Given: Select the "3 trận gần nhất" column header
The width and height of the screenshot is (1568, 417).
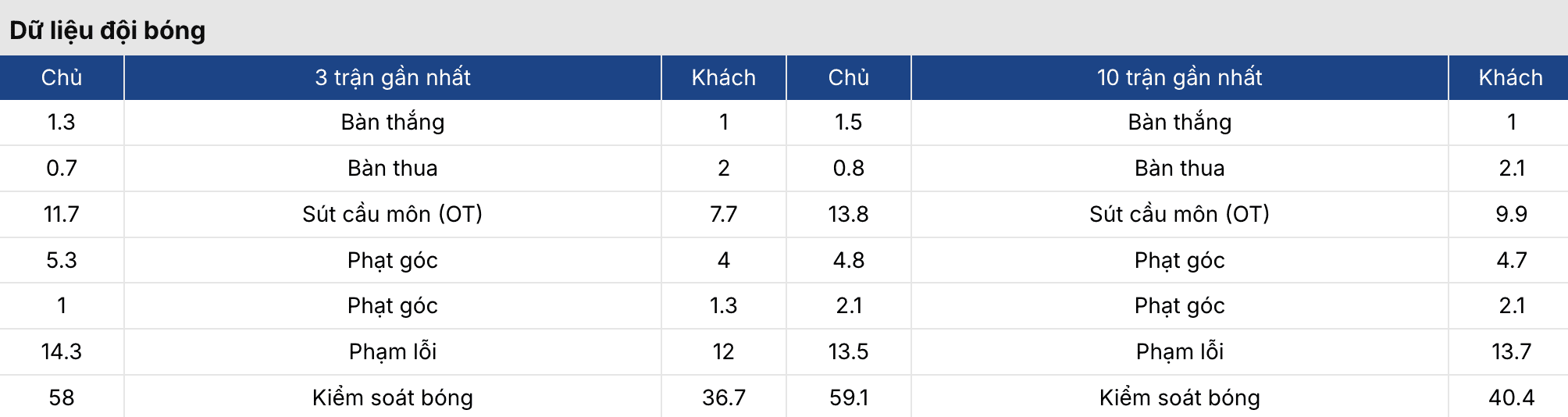Looking at the screenshot, I should (x=393, y=77).
